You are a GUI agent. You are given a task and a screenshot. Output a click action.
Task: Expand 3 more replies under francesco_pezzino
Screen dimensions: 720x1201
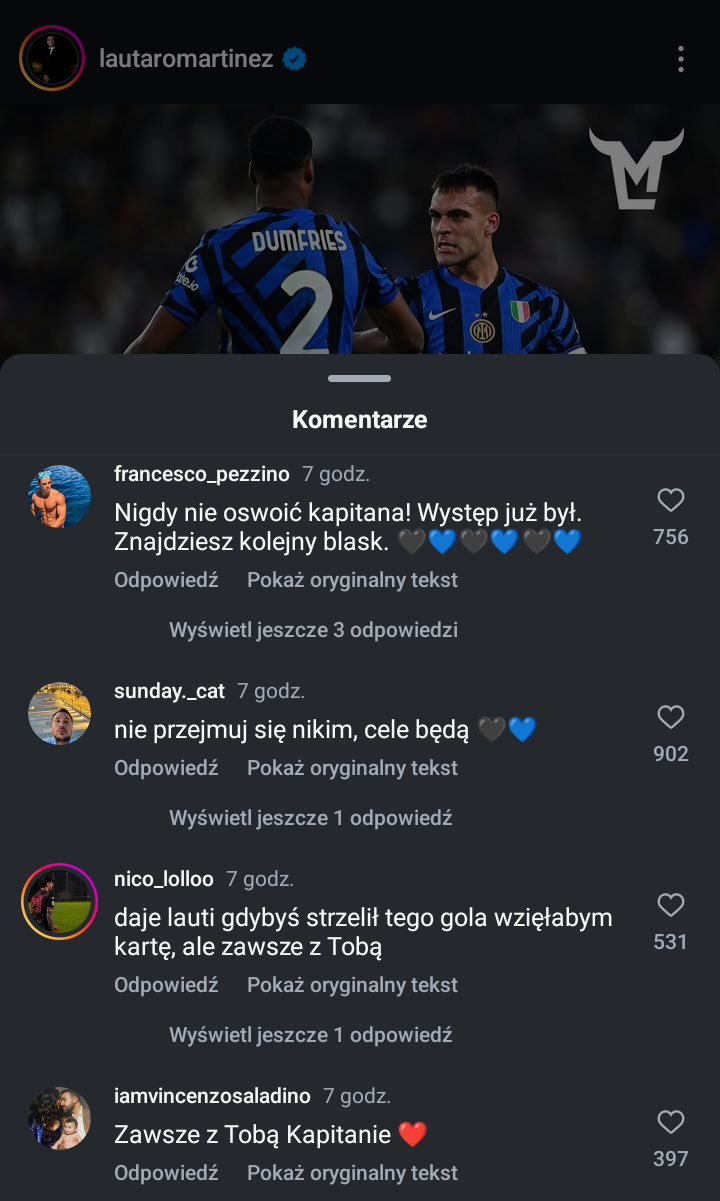pos(313,630)
